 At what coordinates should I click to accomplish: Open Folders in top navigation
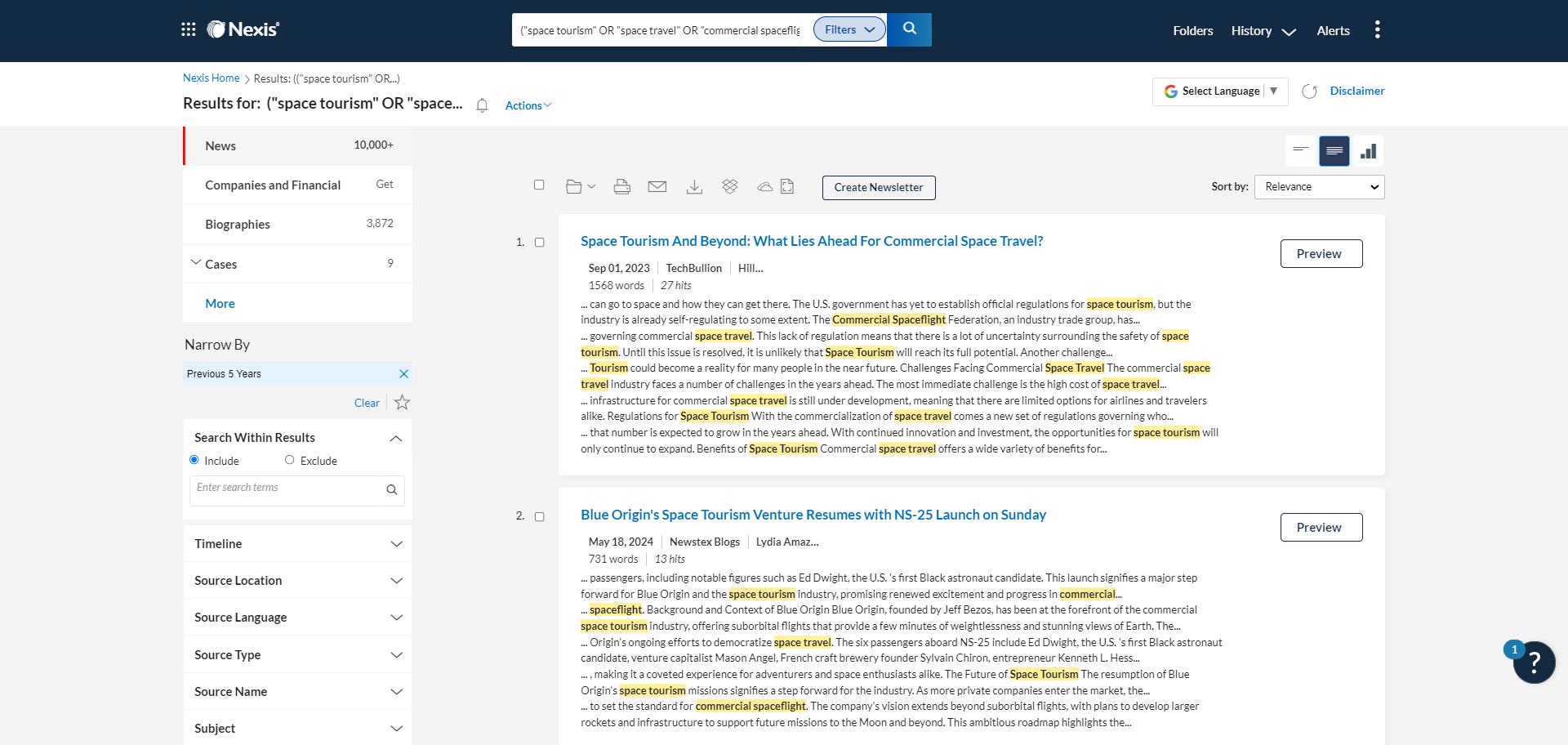[1192, 31]
